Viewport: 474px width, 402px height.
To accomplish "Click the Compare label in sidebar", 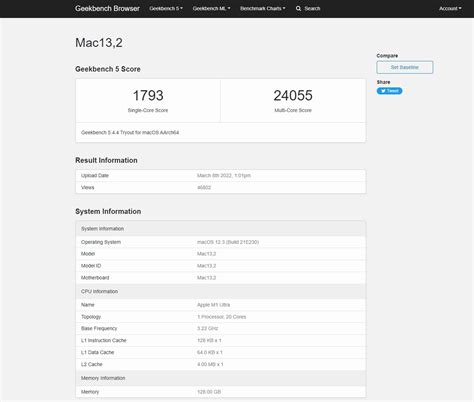I will pos(387,56).
